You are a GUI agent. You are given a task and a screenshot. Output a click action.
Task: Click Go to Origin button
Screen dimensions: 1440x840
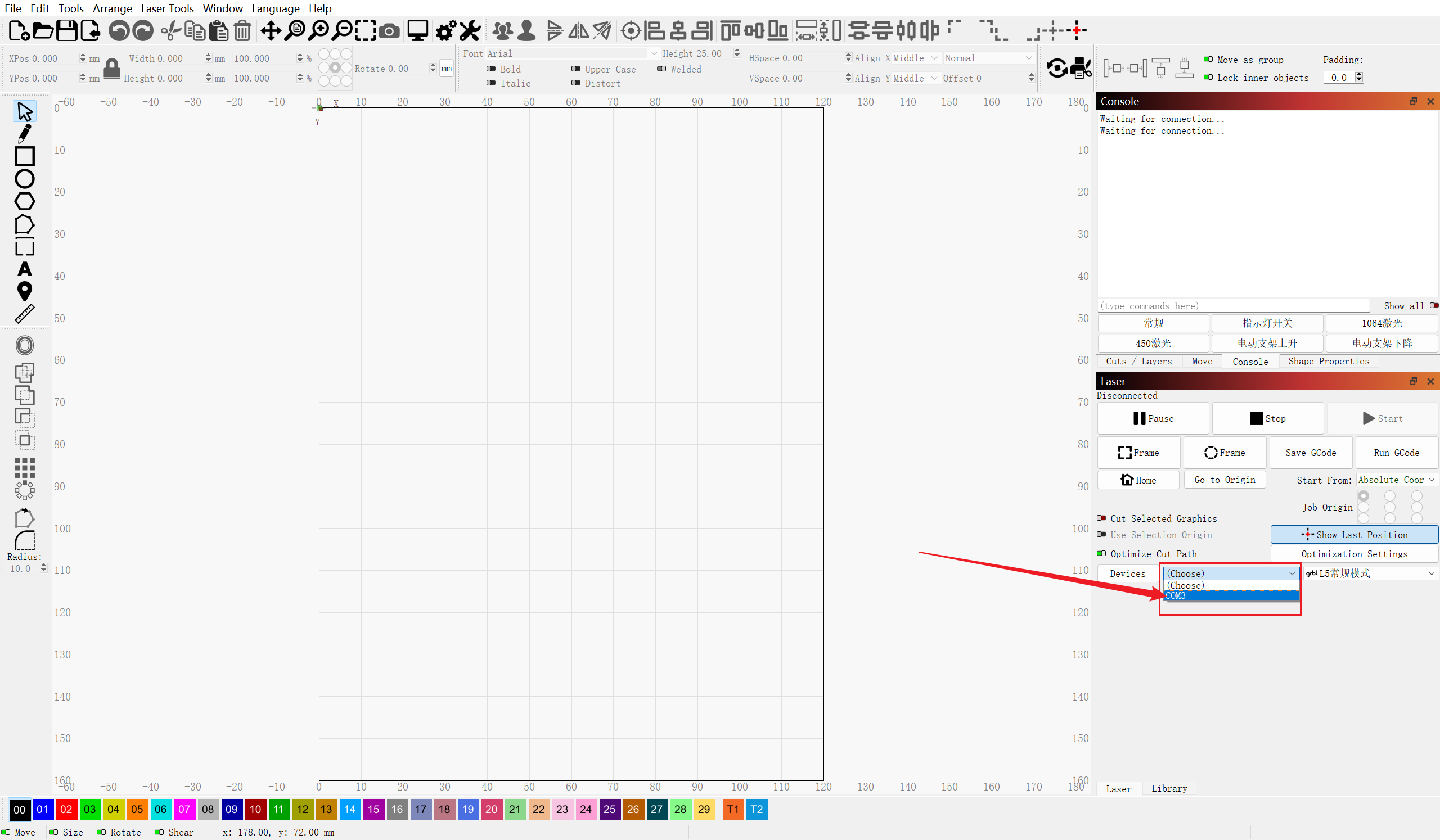(1225, 480)
